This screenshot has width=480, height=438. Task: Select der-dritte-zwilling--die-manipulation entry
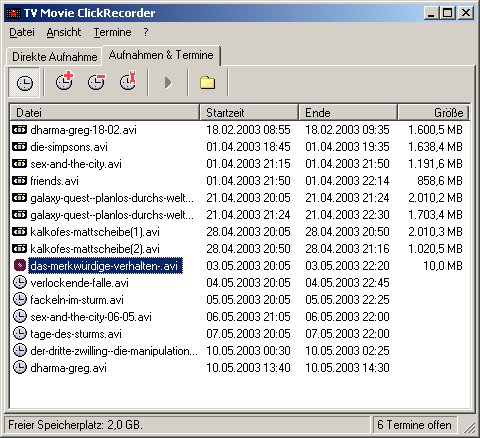pos(114,351)
